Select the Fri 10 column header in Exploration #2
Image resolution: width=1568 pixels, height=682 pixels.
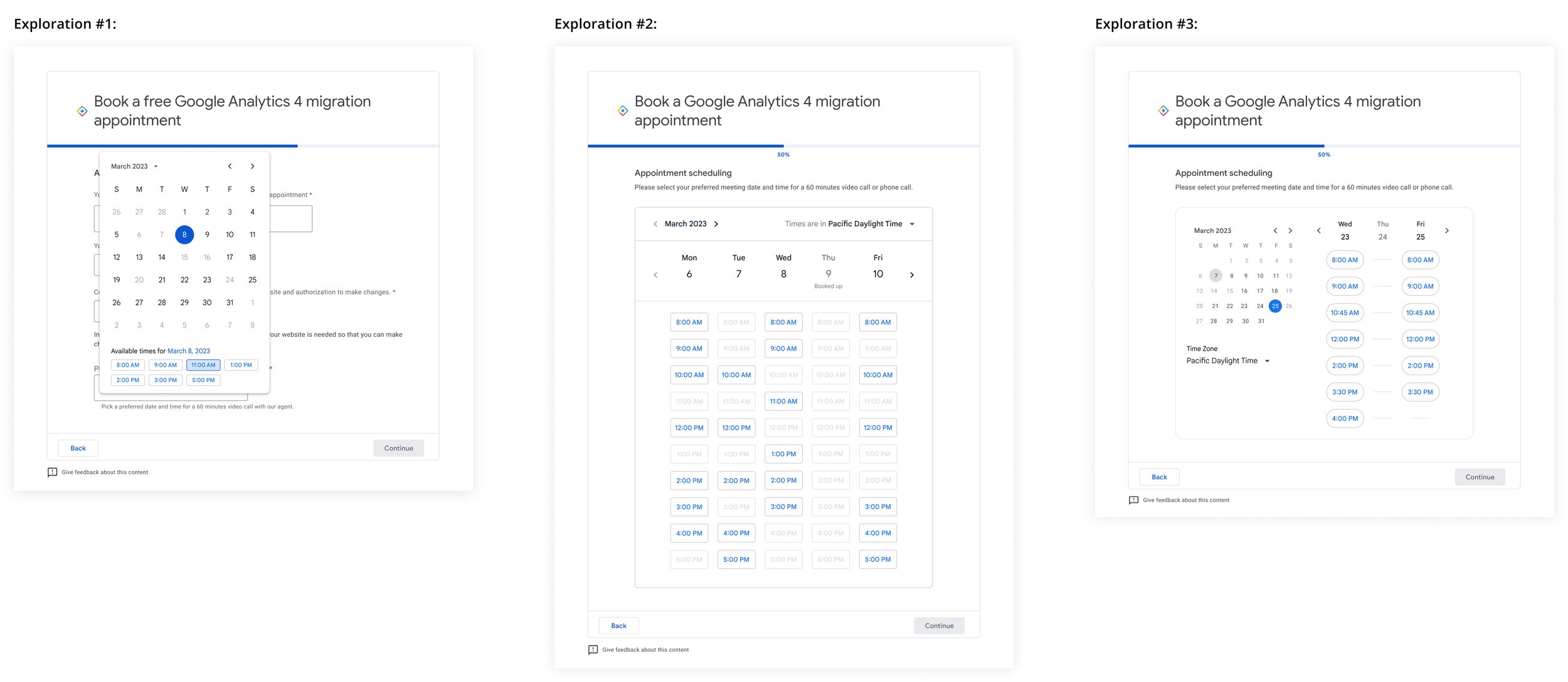click(878, 267)
